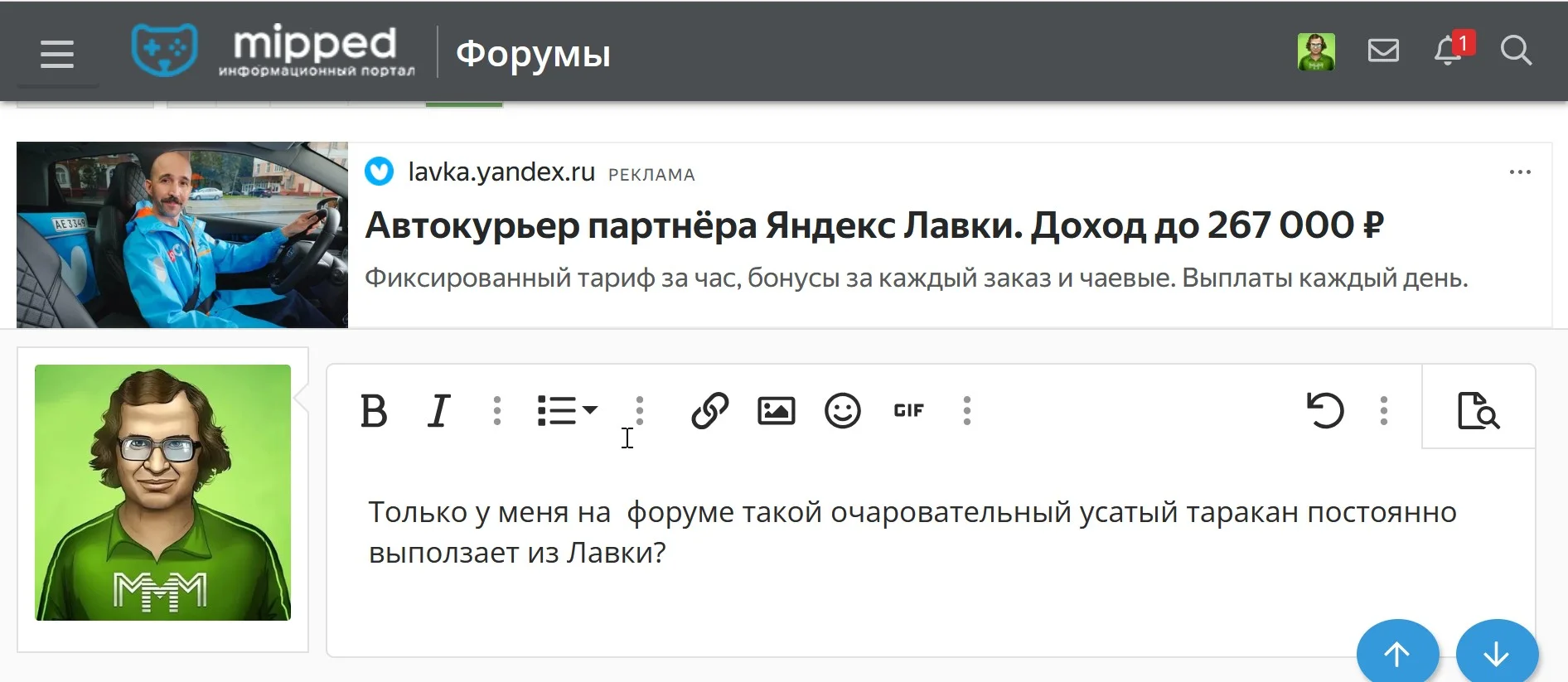Go to mipped portal home via wordmark
The height and width of the screenshot is (682, 1568).
316,51
